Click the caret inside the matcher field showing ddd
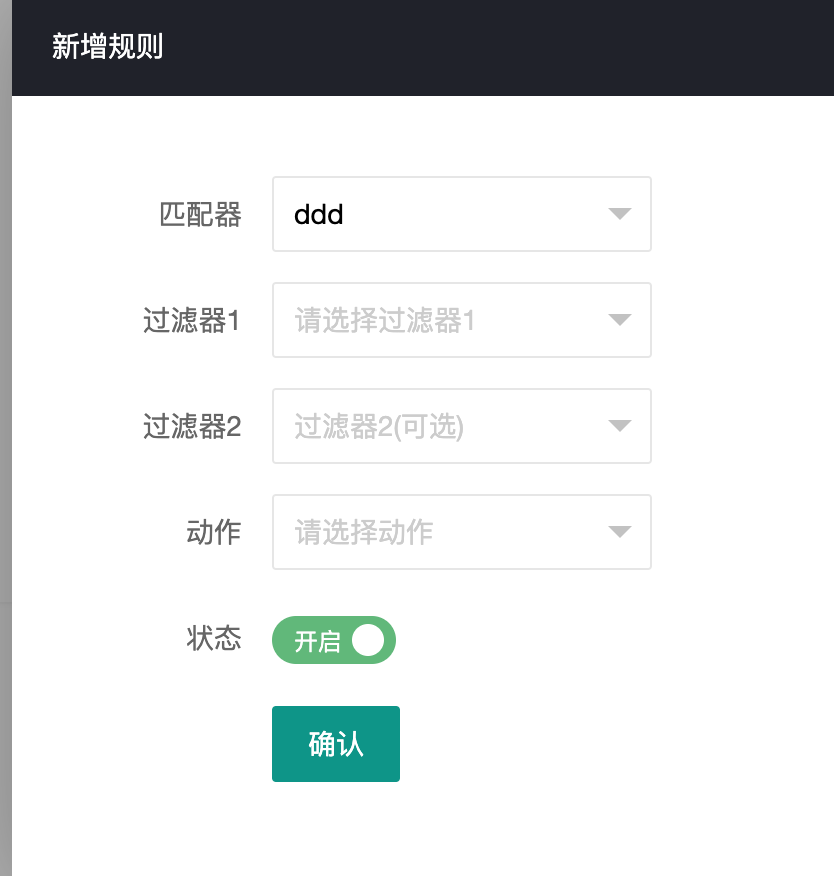The height and width of the screenshot is (876, 834). (619, 213)
